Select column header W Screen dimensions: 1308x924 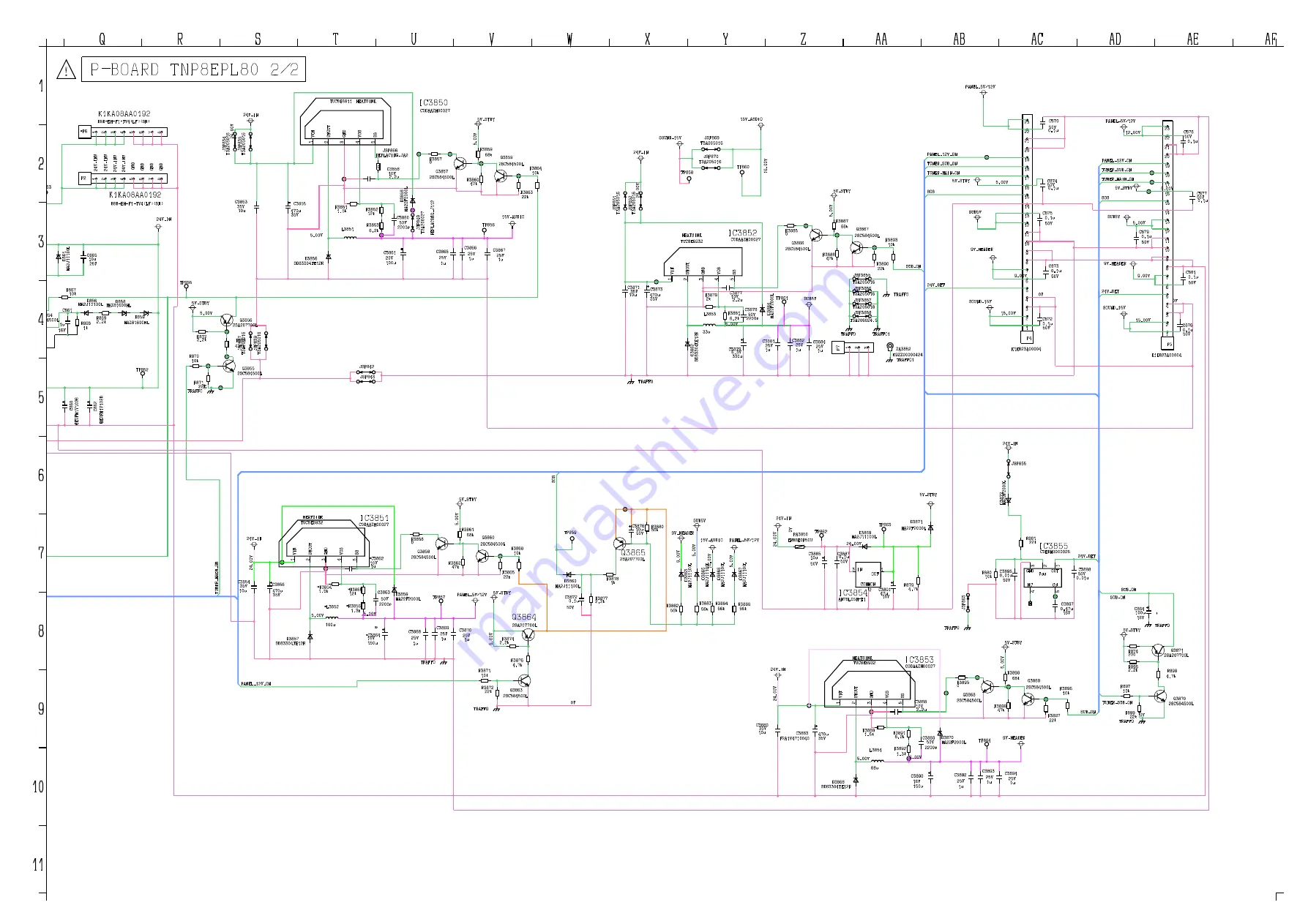coord(569,39)
